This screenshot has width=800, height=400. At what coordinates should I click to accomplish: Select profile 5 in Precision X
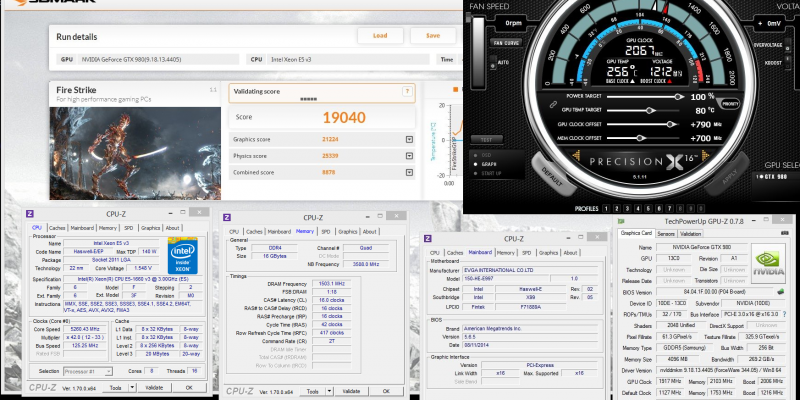[x=648, y=209]
